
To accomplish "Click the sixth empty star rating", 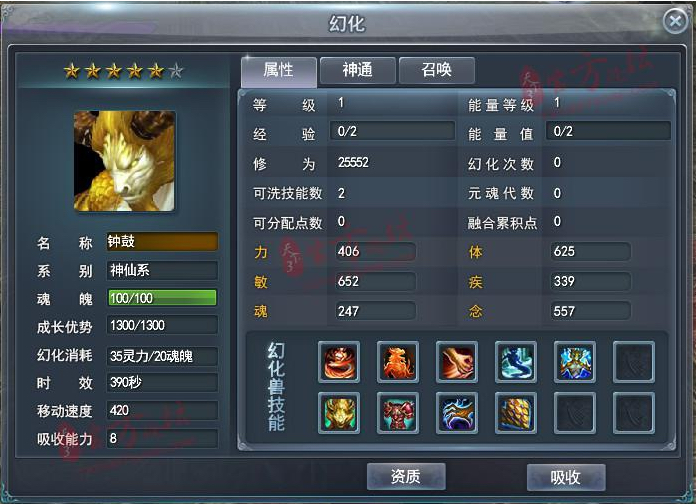I will pyautogui.click(x=176, y=70).
